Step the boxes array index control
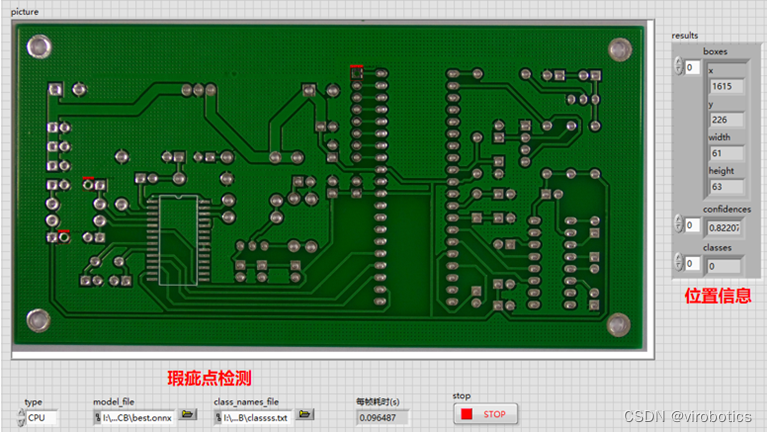The width and height of the screenshot is (767, 432). 678,66
